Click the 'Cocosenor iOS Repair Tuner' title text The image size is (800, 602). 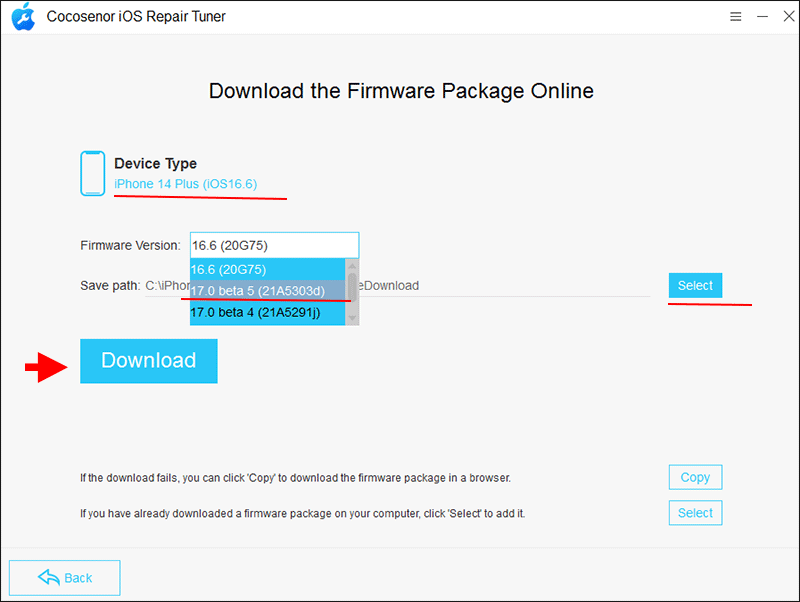click(136, 16)
